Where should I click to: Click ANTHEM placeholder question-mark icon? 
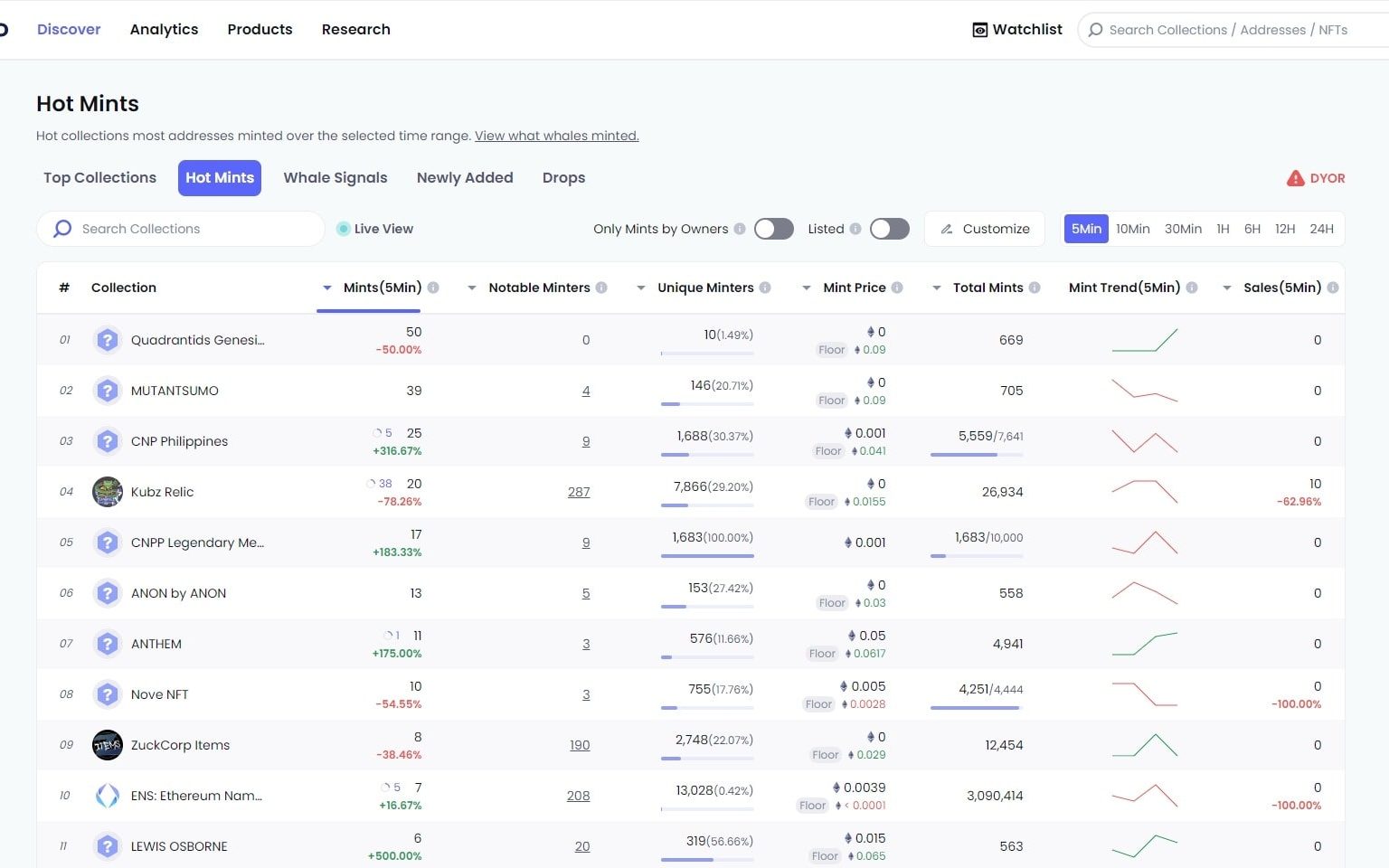(108, 644)
